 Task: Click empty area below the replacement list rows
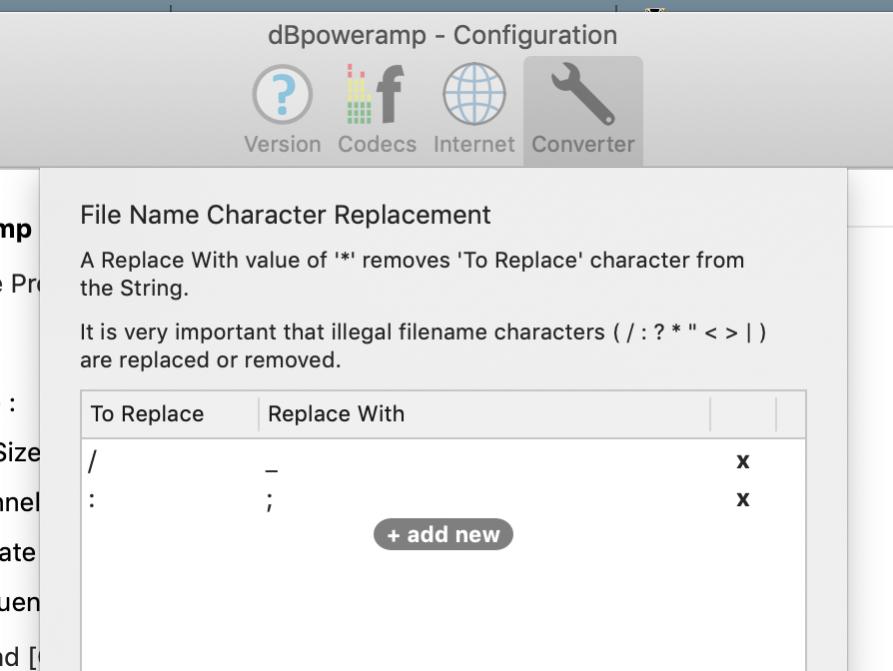(x=443, y=610)
